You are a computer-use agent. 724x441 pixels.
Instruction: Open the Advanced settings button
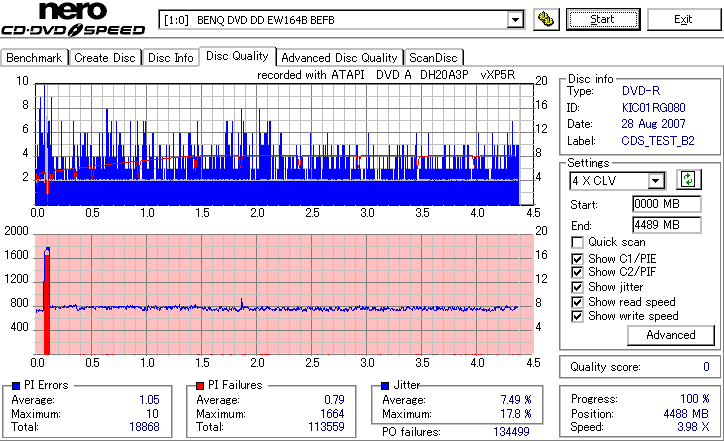670,335
